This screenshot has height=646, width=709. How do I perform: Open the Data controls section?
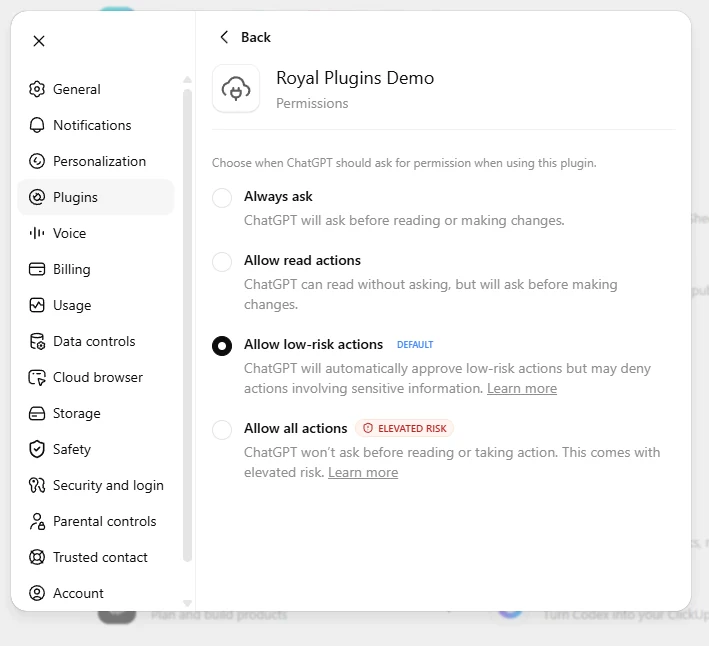pos(96,341)
